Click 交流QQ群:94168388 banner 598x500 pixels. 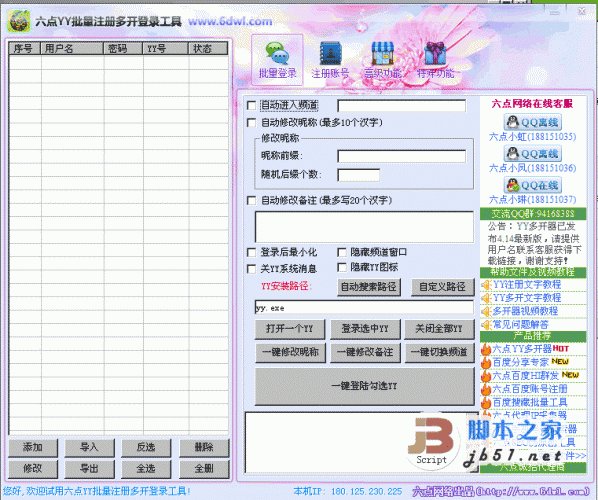pyautogui.click(x=533, y=214)
